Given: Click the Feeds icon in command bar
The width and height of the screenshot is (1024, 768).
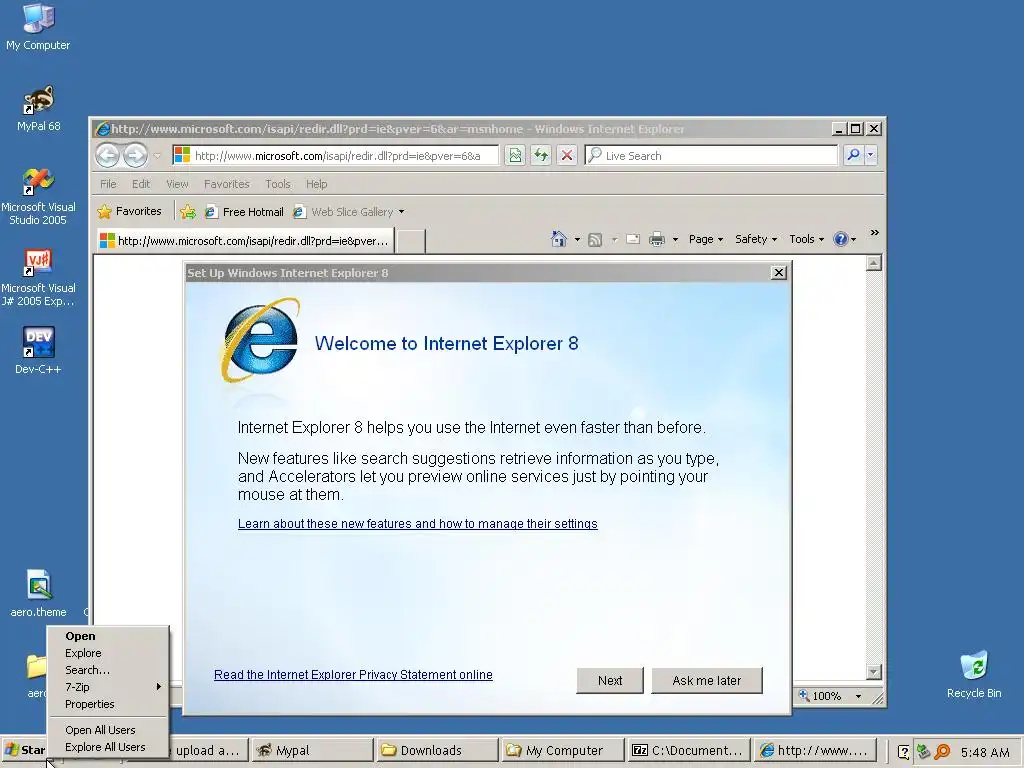Looking at the screenshot, I should click(x=595, y=240).
